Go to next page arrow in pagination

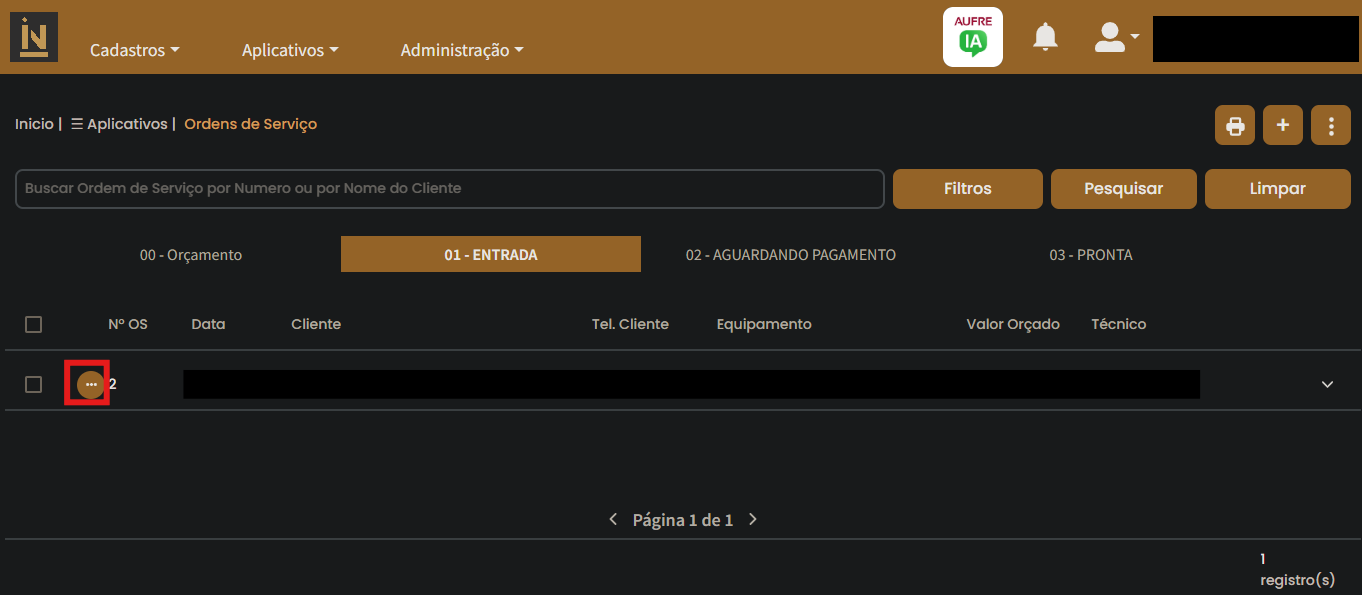753,520
